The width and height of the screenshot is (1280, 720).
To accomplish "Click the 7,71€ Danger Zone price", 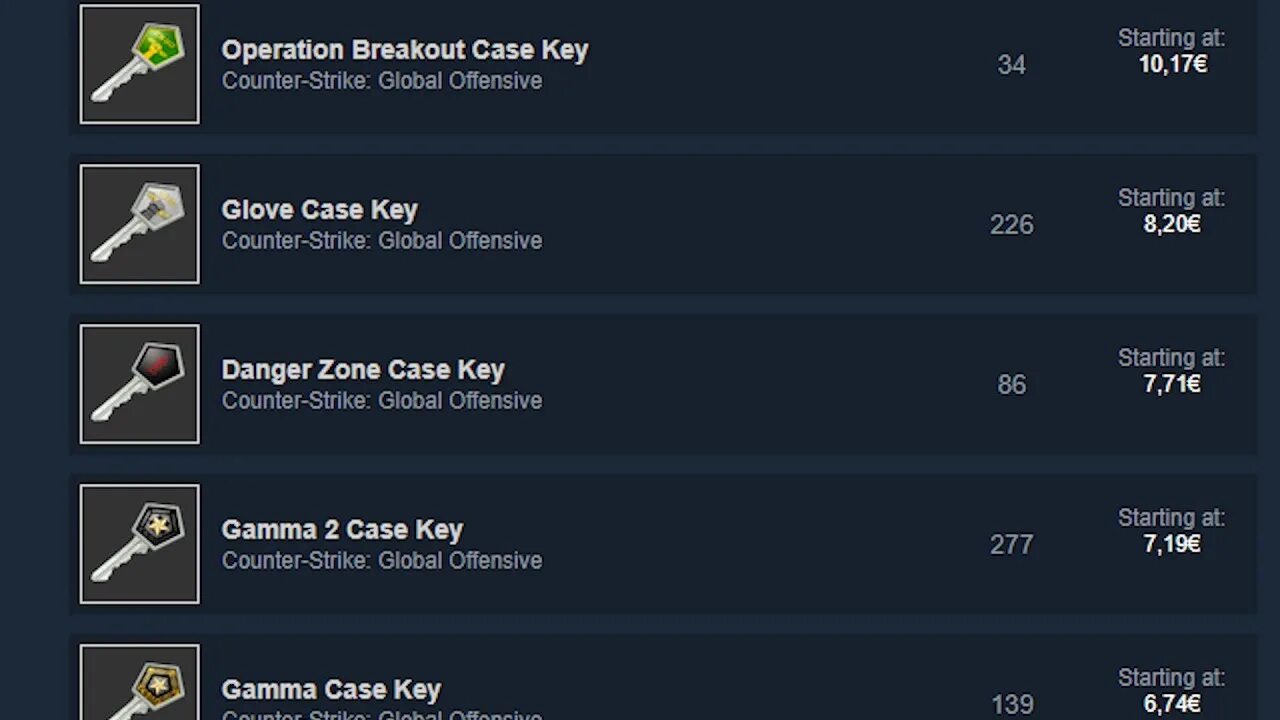I will [x=1172, y=385].
